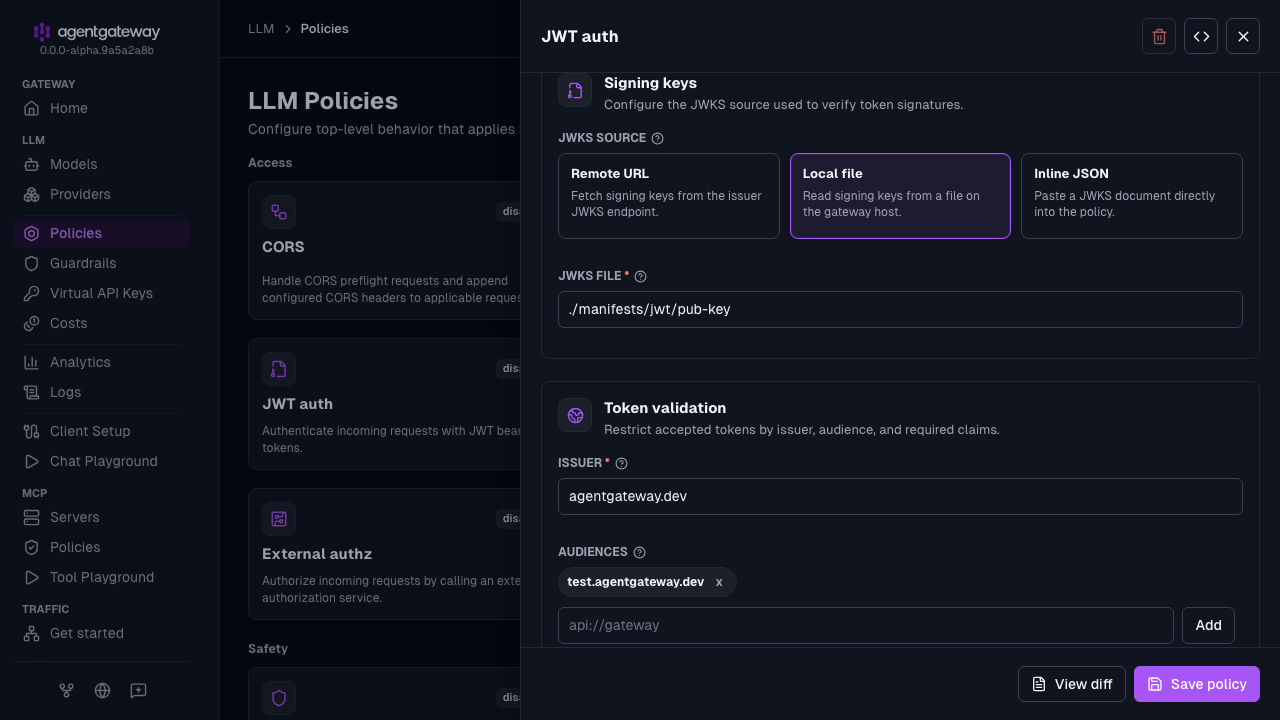Image resolution: width=1280 pixels, height=720 pixels.
Task: Click the feedback message icon at sidebar bottom
Action: point(138,690)
